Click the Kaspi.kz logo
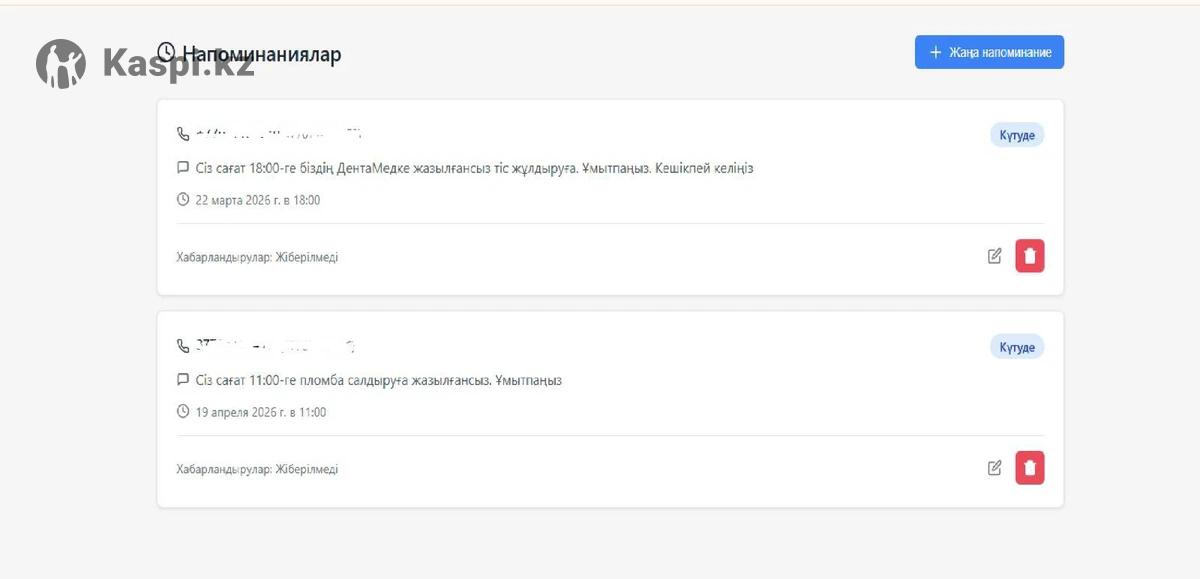 145,63
